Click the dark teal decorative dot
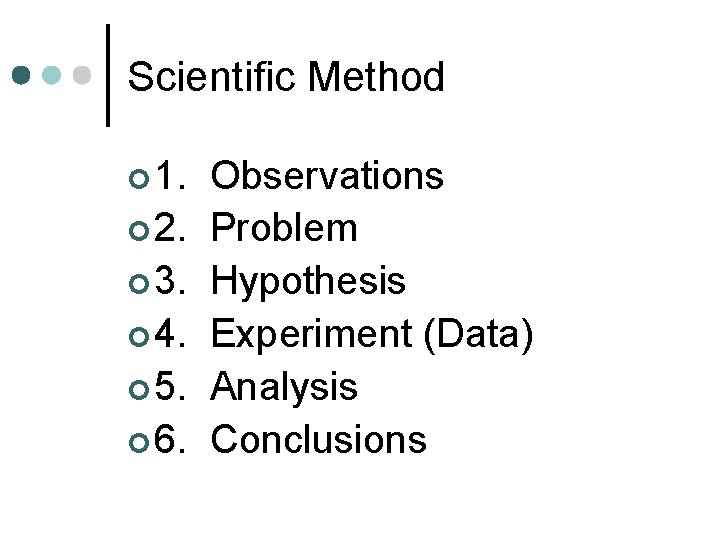The image size is (720, 540). [x=23, y=76]
